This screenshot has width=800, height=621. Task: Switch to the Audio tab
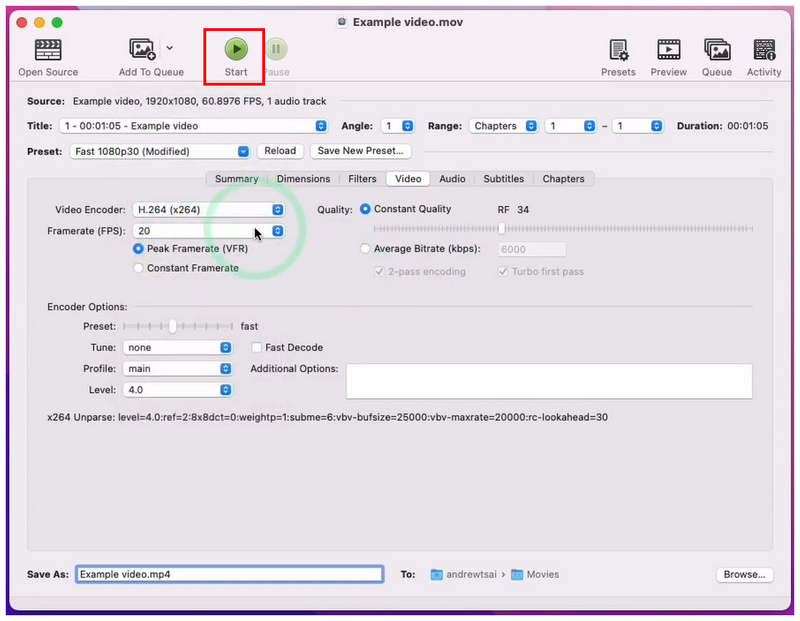(x=452, y=179)
